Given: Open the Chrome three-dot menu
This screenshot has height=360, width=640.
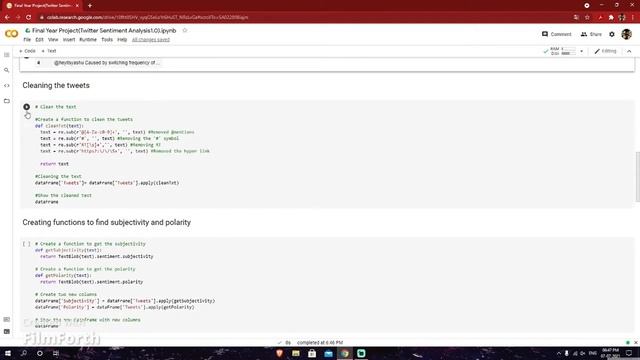Looking at the screenshot, I should pyautogui.click(x=633, y=17).
